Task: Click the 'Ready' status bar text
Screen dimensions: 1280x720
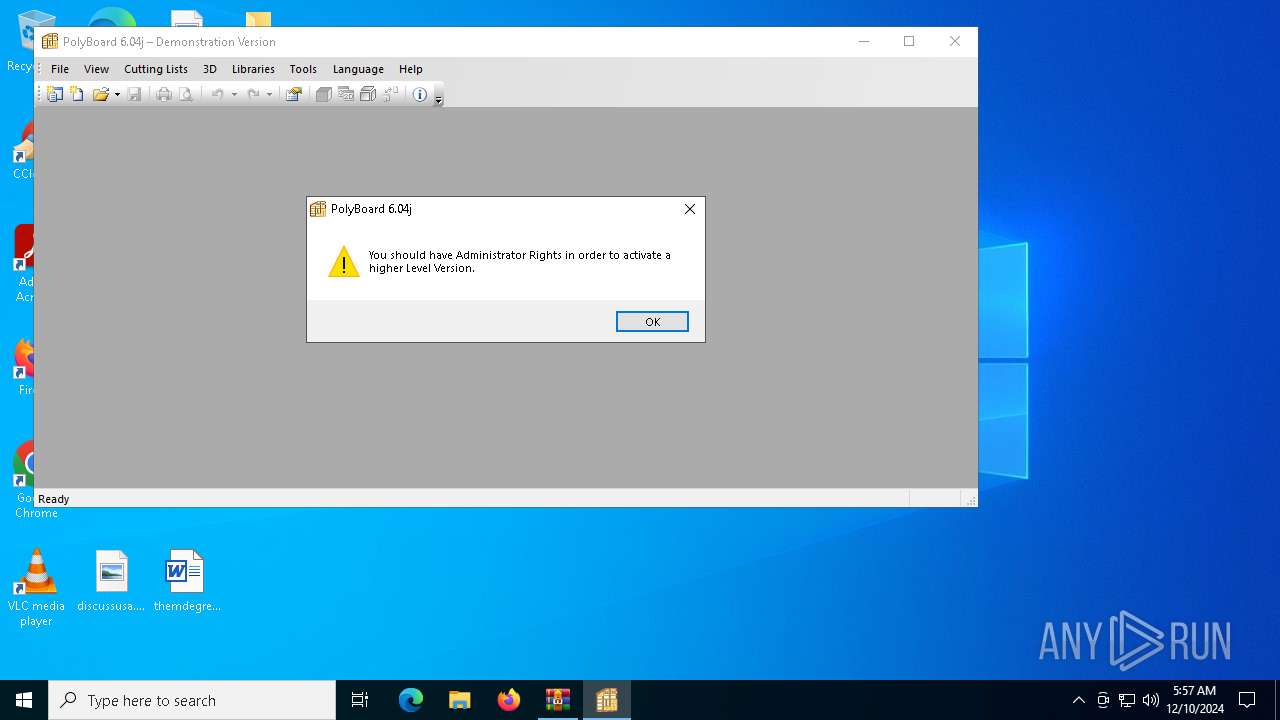Action: pos(54,499)
